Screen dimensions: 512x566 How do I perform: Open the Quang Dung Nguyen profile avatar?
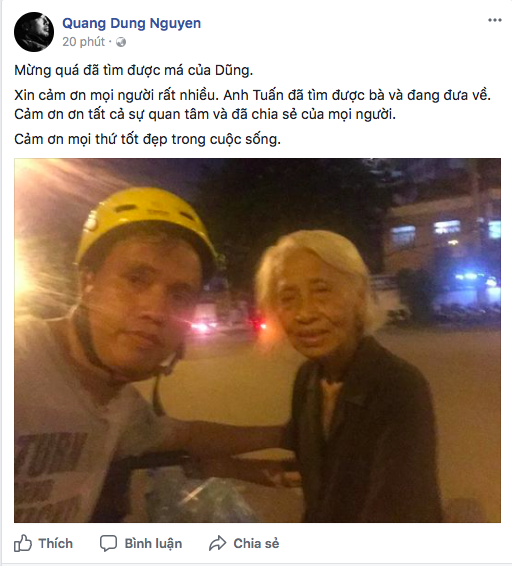coord(34,32)
